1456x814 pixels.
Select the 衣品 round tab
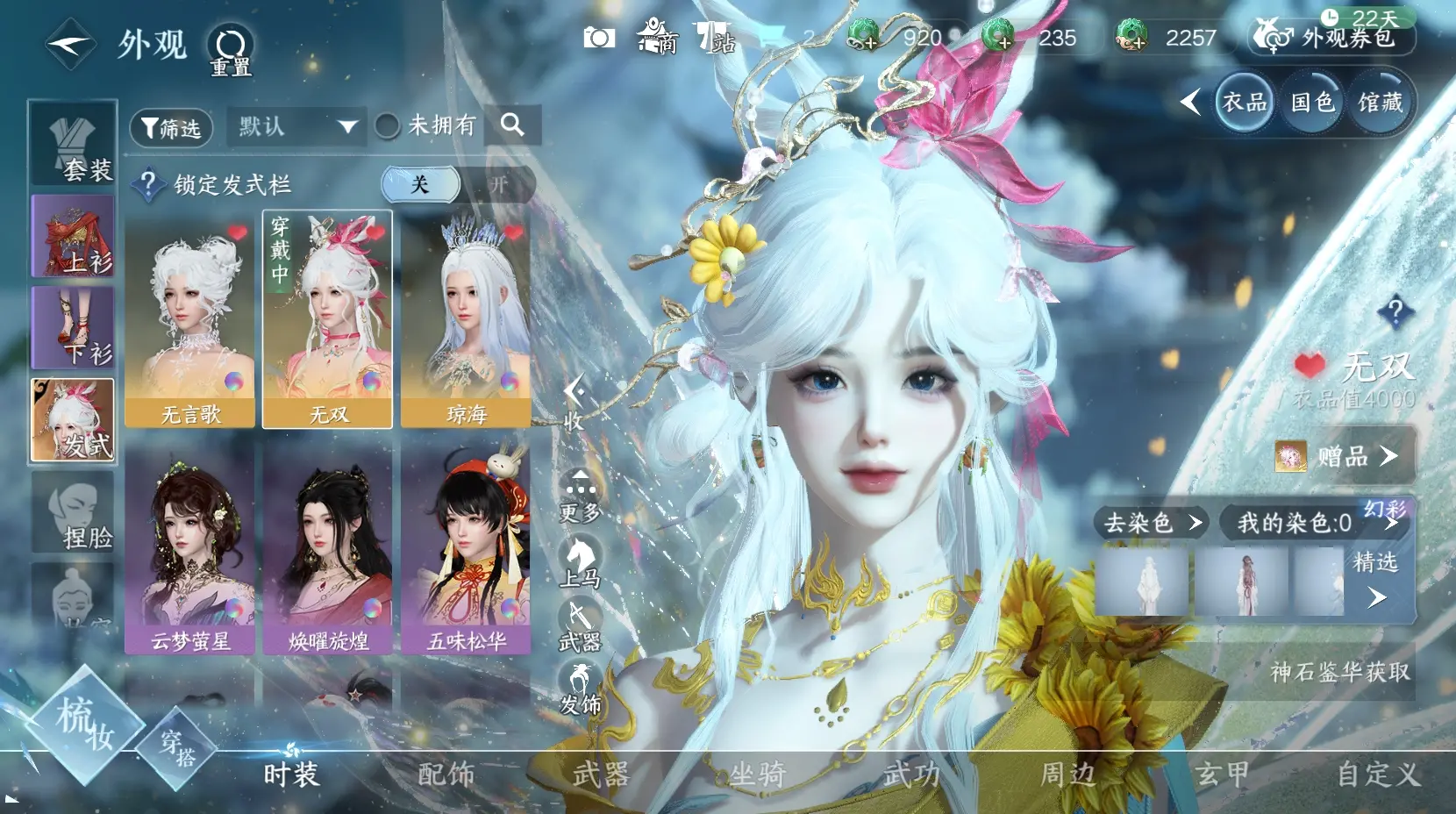pyautogui.click(x=1245, y=103)
